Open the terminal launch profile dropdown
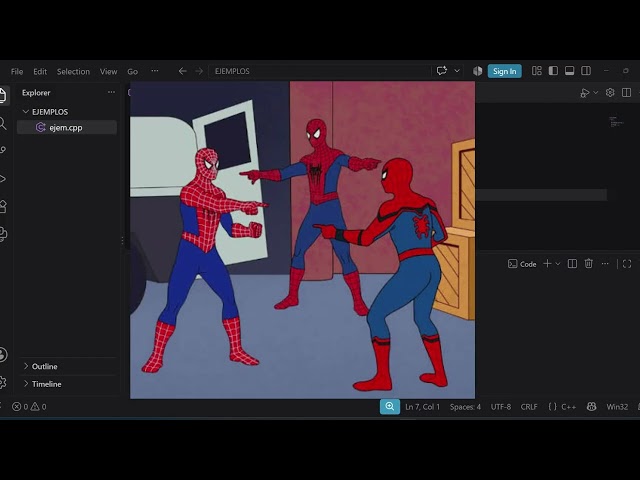 [x=558, y=264]
